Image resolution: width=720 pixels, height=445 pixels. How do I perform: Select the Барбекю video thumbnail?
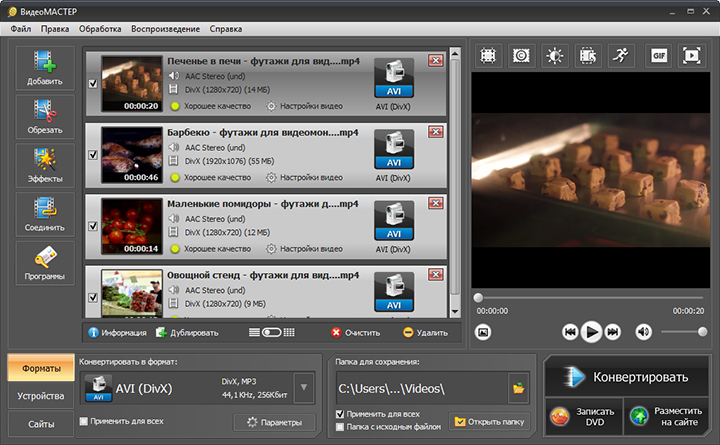(132, 155)
